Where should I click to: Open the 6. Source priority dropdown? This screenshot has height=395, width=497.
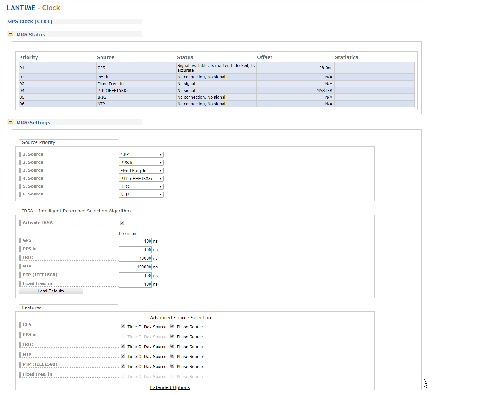coord(141,194)
